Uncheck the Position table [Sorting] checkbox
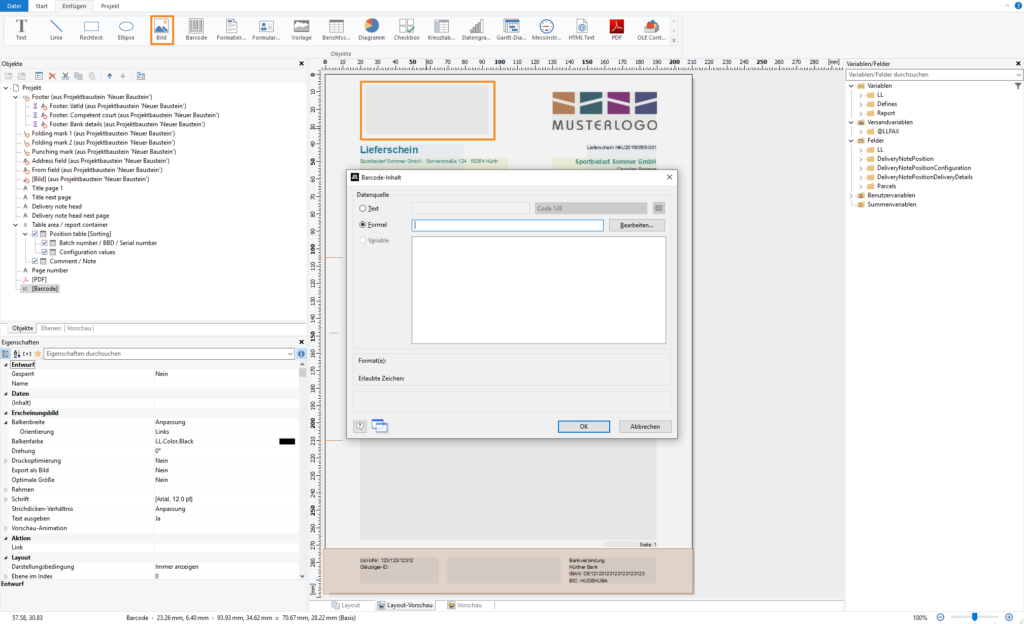The width and height of the screenshot is (1024, 624). coord(35,234)
